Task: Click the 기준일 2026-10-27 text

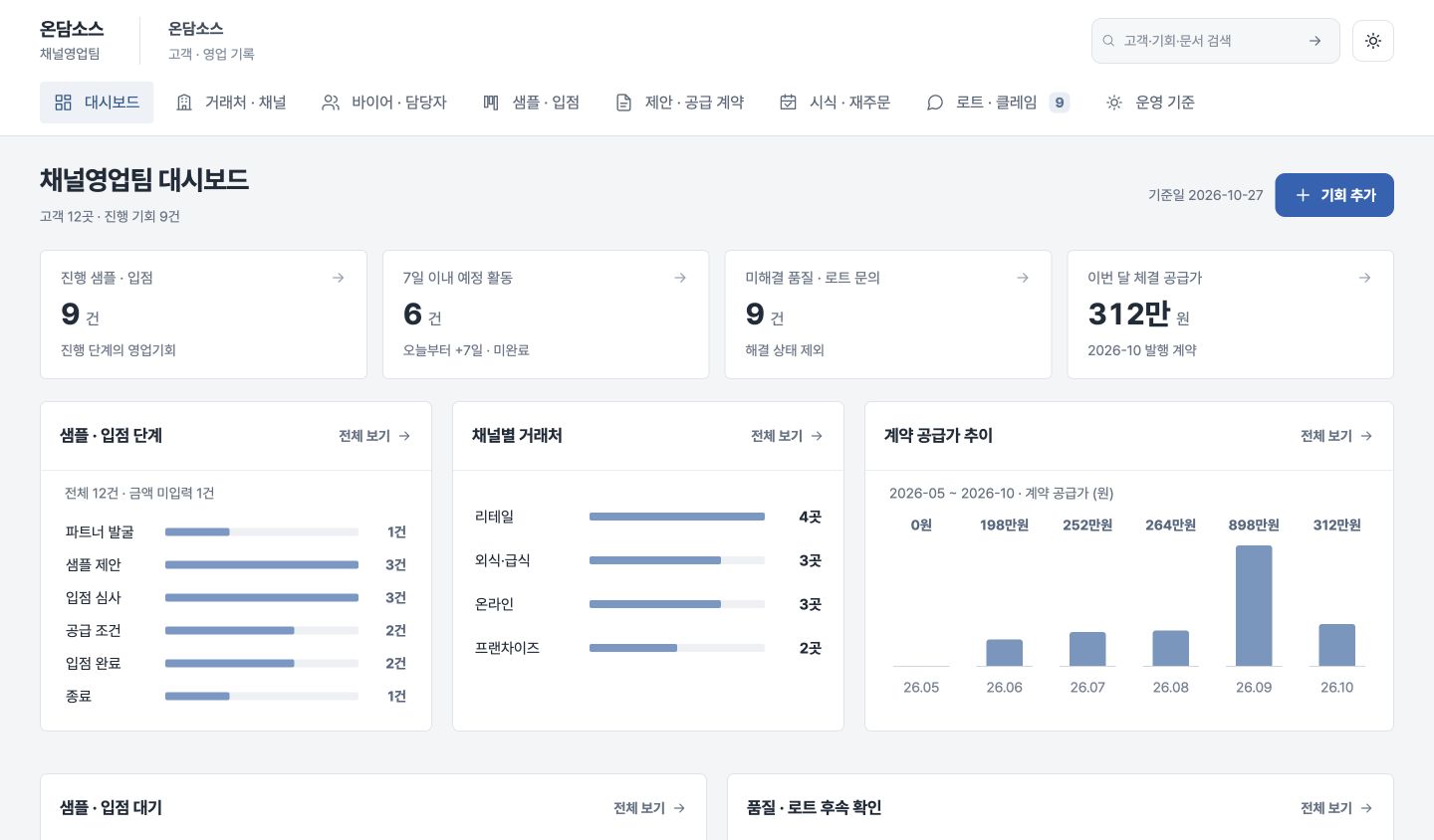Action: [x=1205, y=195]
